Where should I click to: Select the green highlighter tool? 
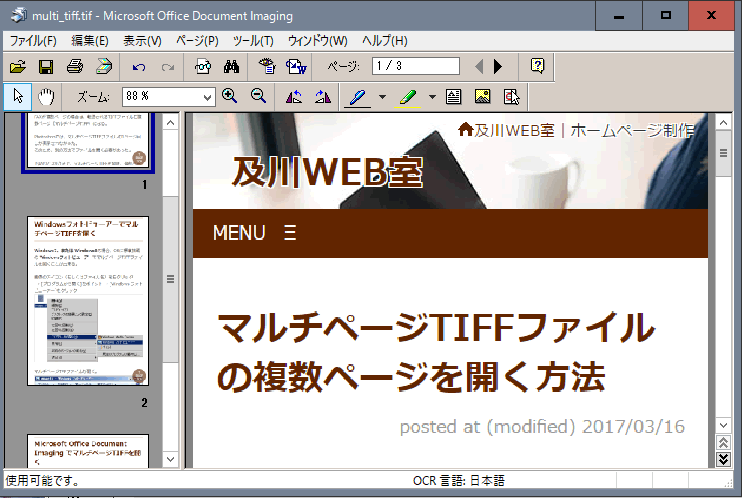[408, 98]
